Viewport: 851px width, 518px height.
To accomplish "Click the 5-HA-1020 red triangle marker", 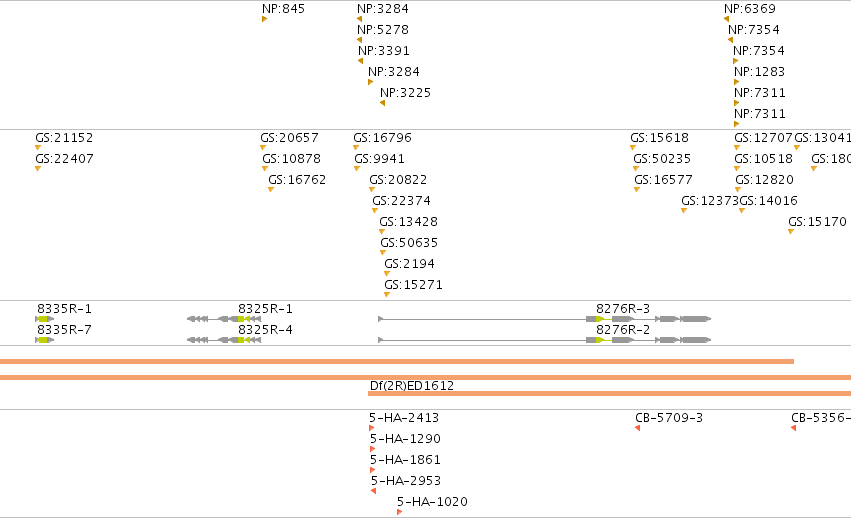I will pos(399,512).
